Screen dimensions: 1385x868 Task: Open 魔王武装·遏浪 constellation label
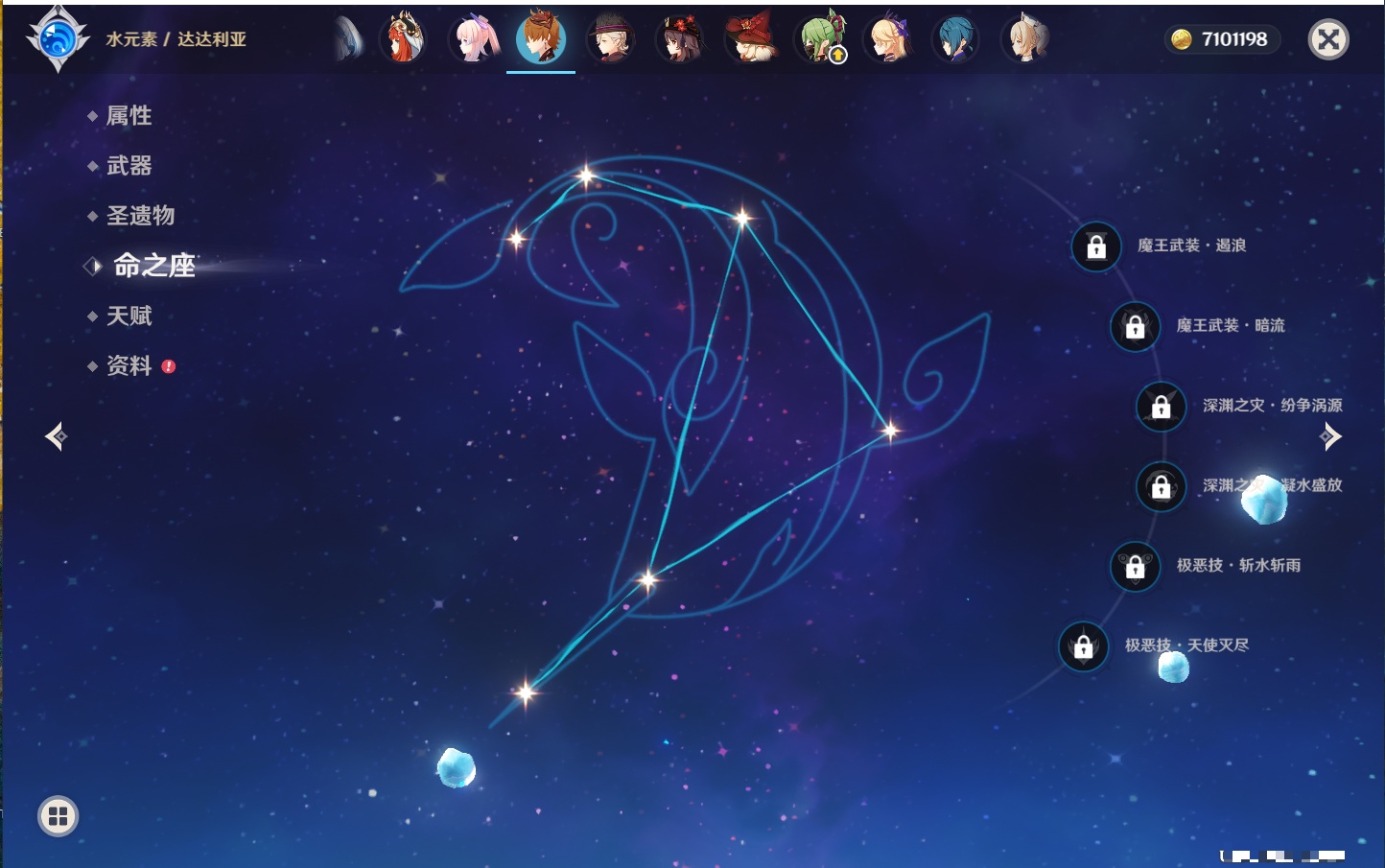click(1191, 246)
